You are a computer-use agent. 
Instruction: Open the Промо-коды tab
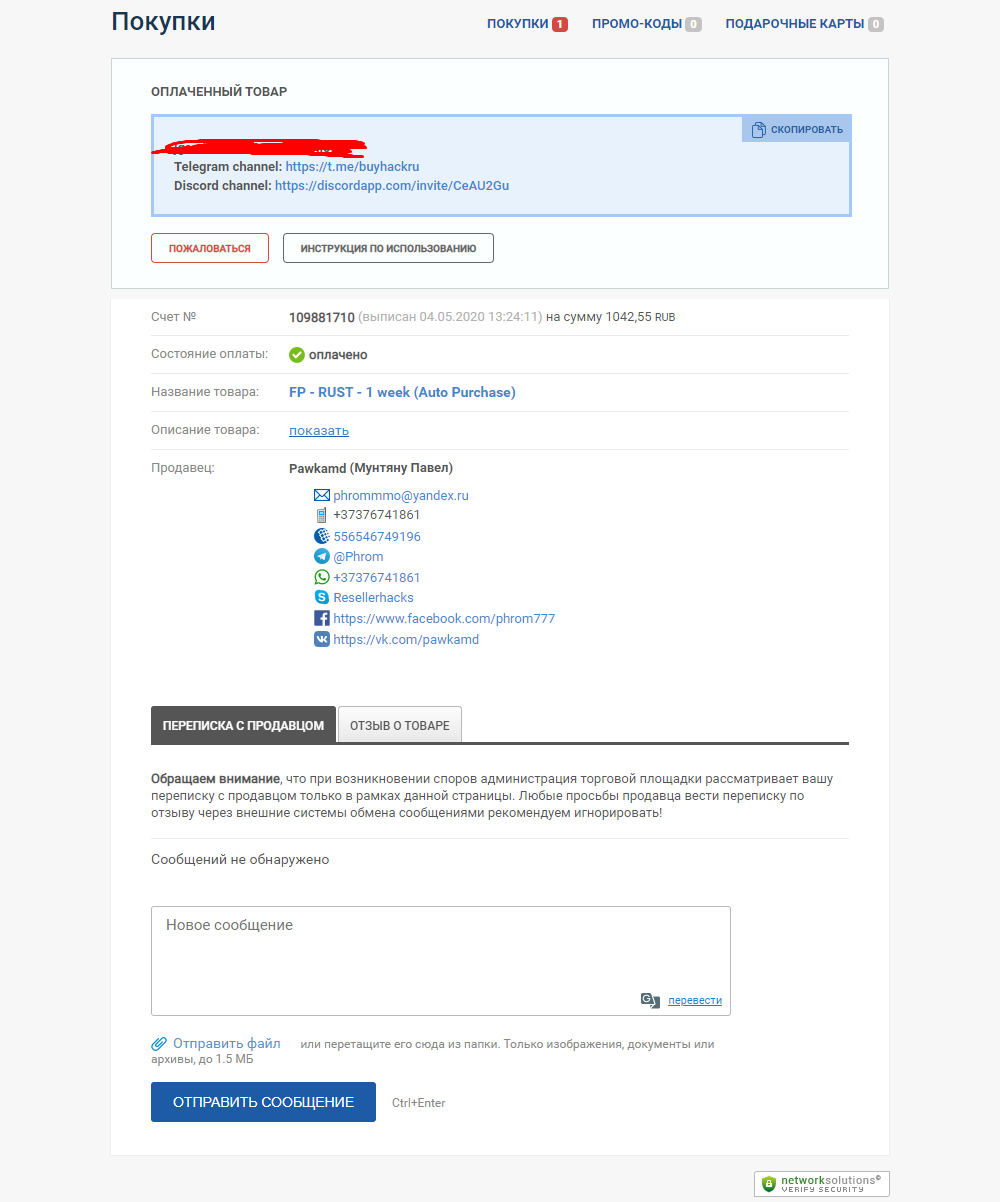point(646,24)
